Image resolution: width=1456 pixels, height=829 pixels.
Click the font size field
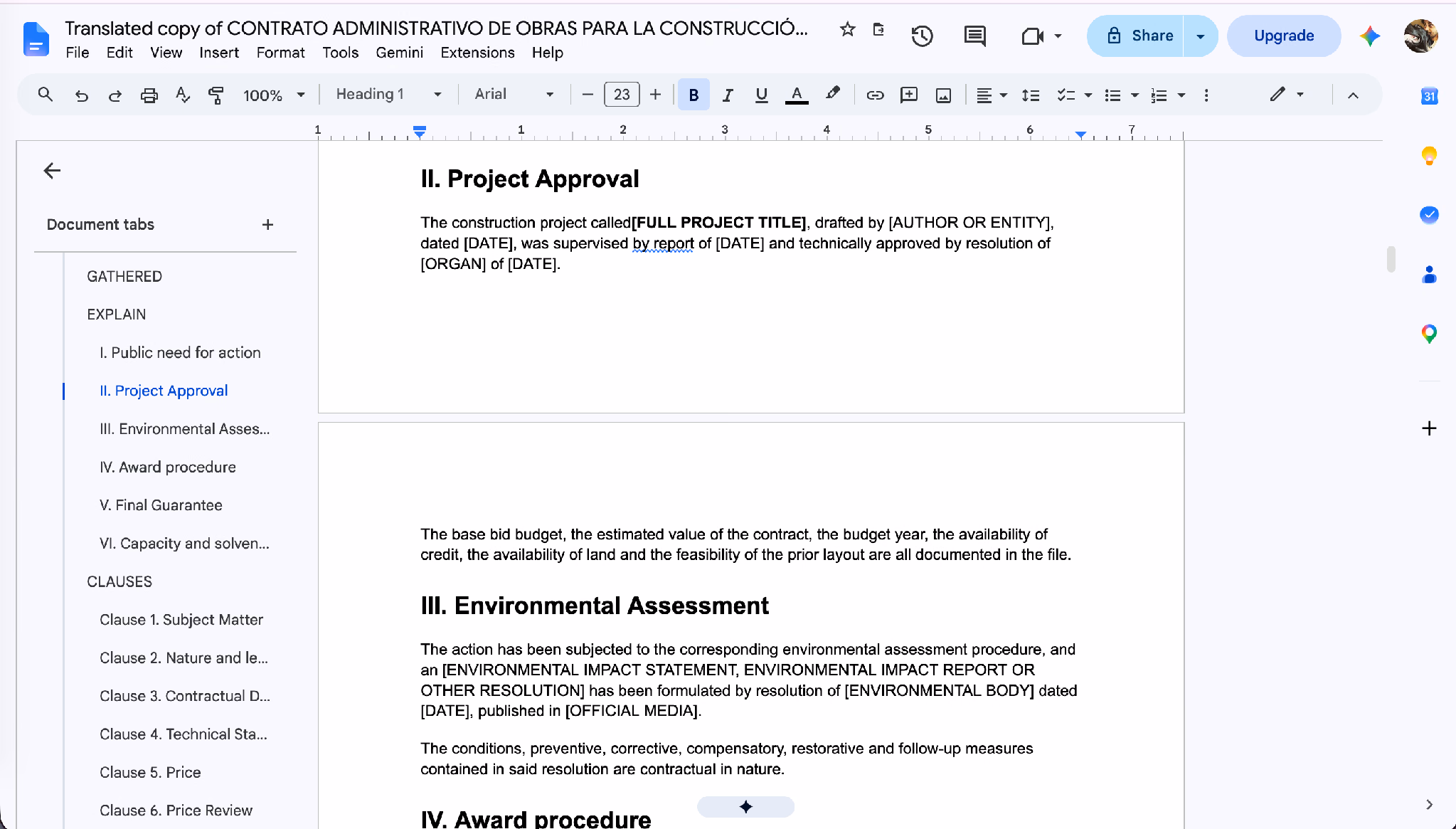tap(622, 95)
